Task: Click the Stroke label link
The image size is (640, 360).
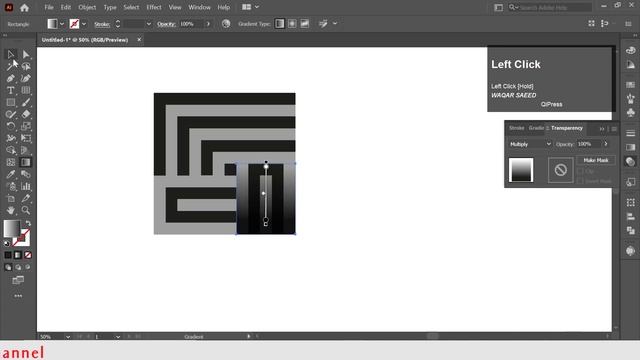Action: point(102,24)
